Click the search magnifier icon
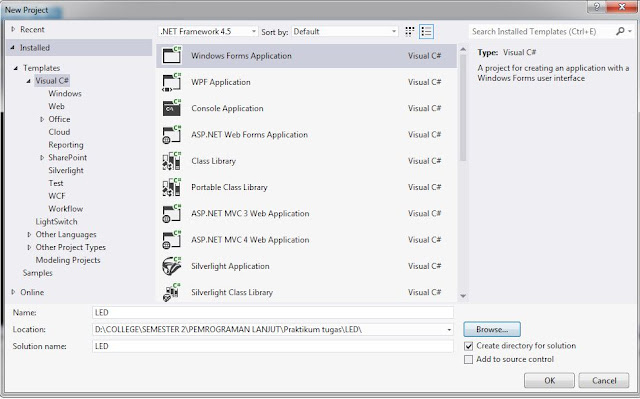Viewport: 640px width, 399px height. [620, 31]
